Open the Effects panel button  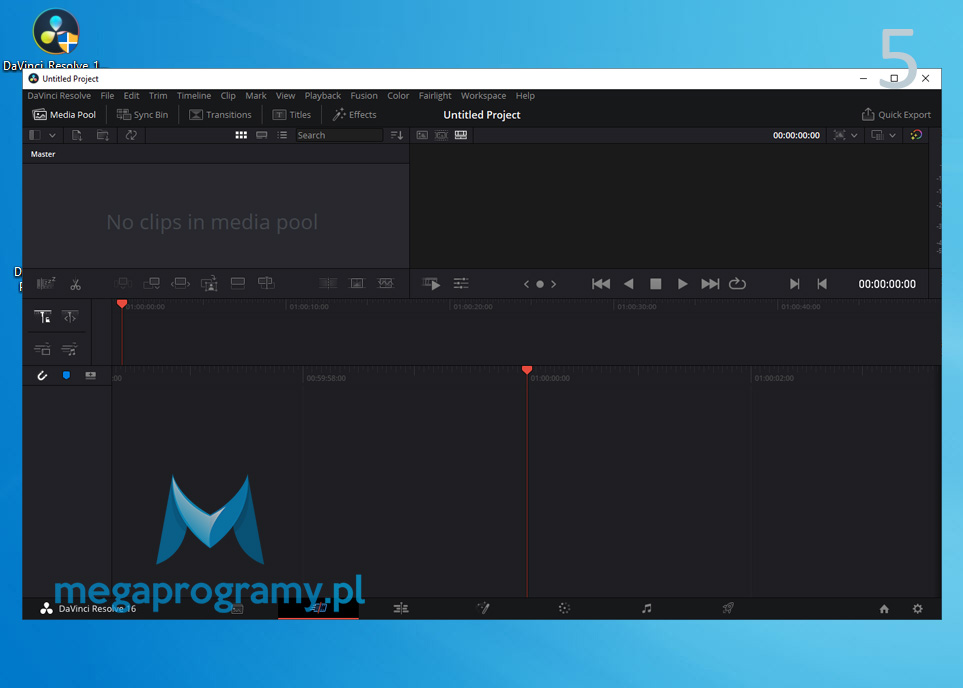[354, 115]
